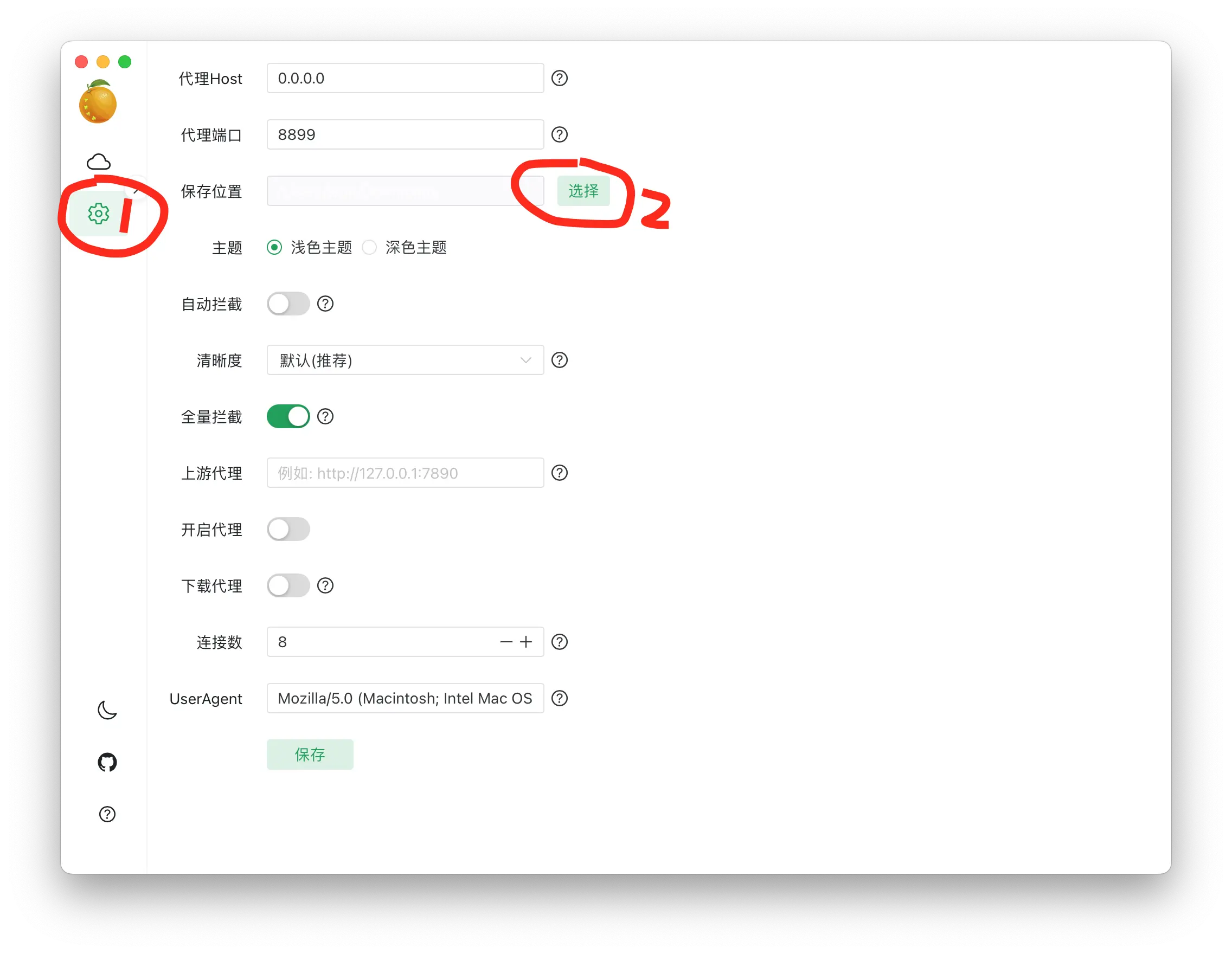Turn on the 下载代理 switch
The height and width of the screenshot is (954, 1232).
point(288,585)
